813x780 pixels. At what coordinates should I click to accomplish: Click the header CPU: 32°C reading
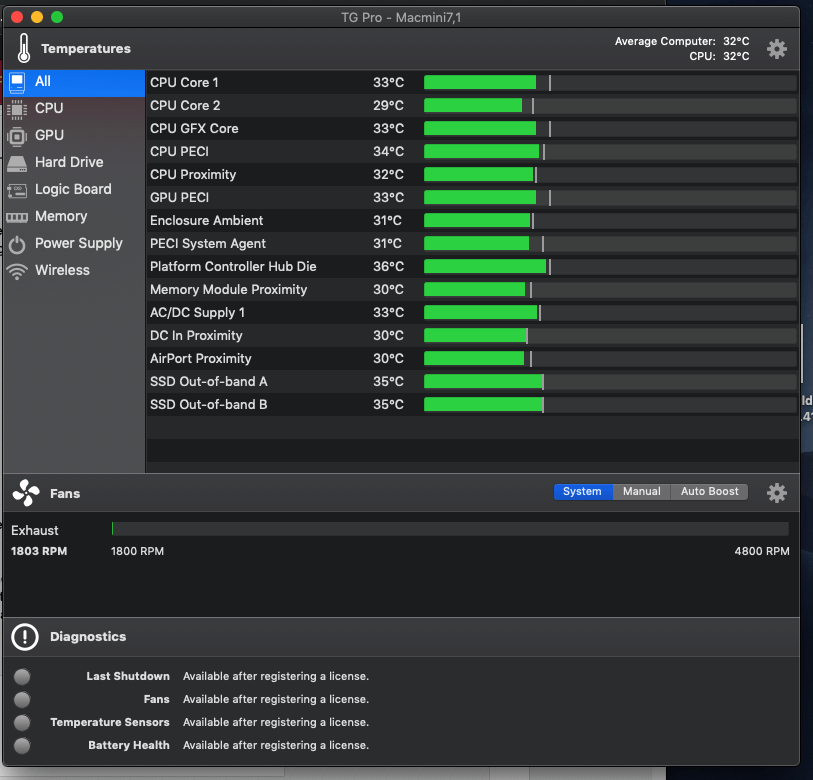click(719, 56)
